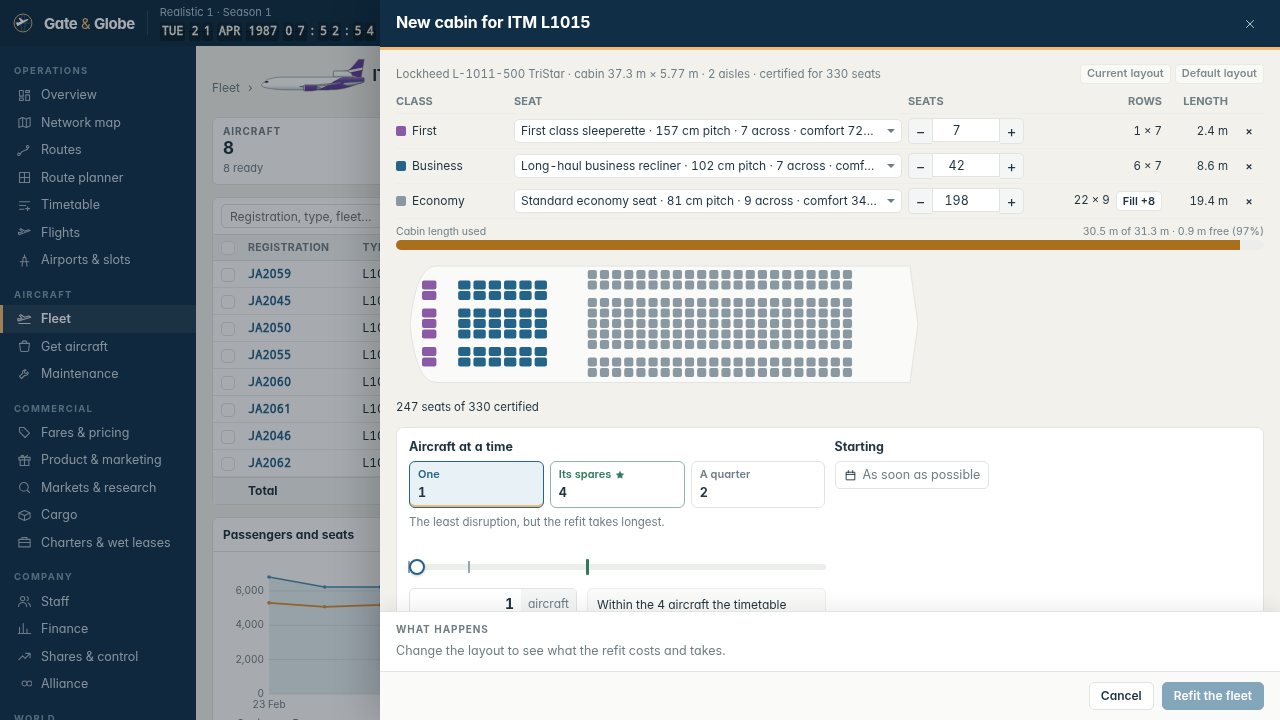Open the Starting date picker 'As soon as possible'
The width and height of the screenshot is (1280, 720).
pos(912,475)
